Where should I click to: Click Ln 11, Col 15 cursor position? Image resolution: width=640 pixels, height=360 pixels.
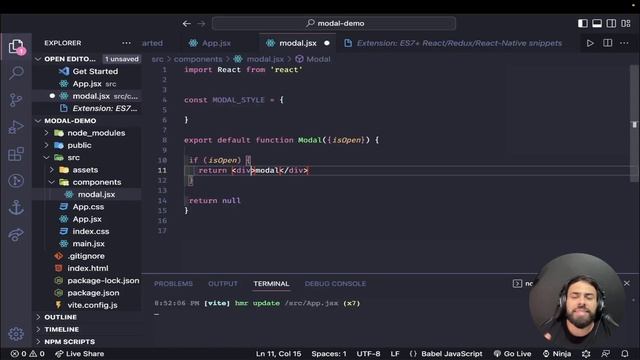click(278, 354)
